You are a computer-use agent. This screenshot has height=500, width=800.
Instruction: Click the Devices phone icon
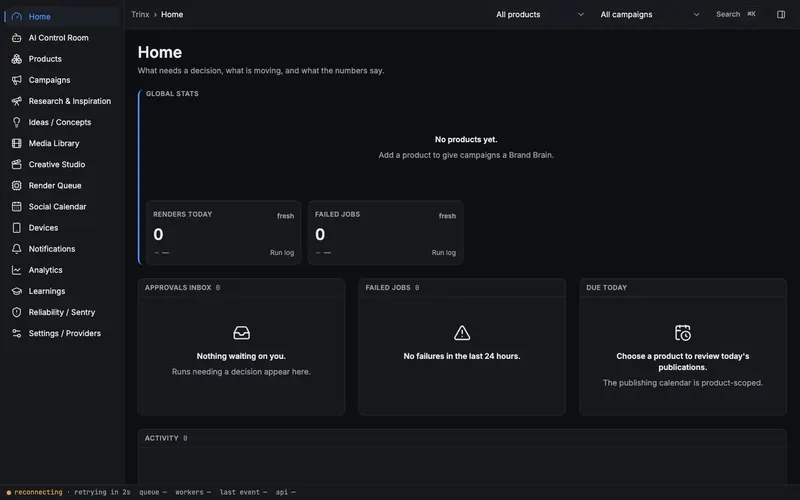[17, 228]
